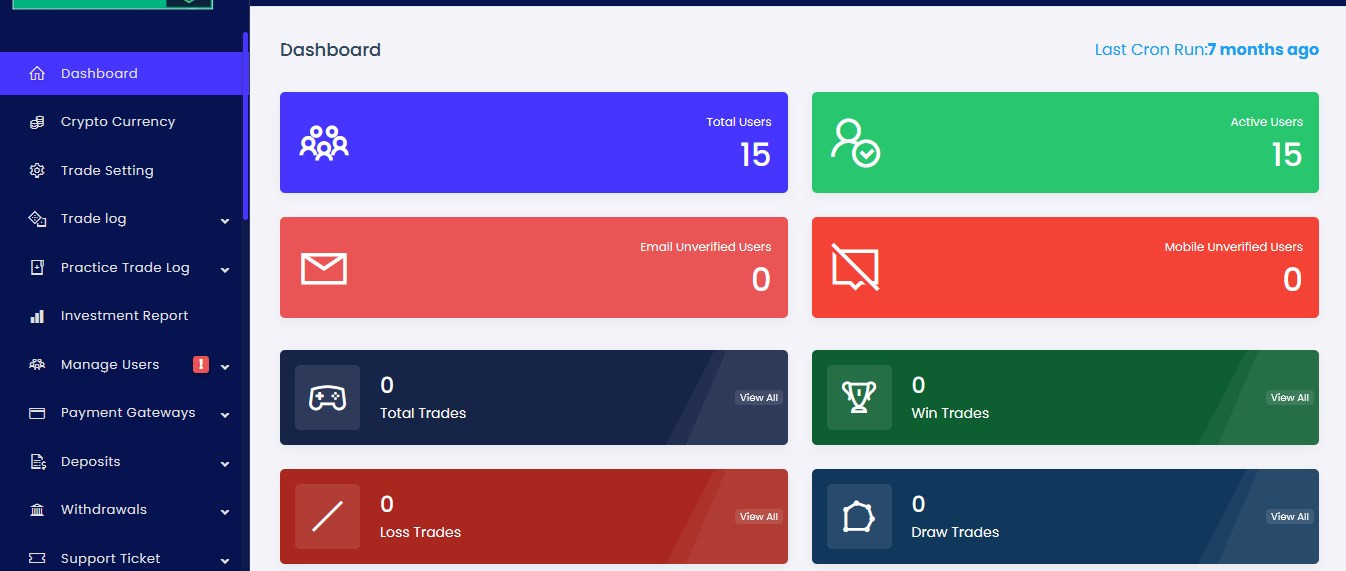Viewport: 1346px width, 571px height.
Task: Click View All on Win Trades
Action: click(1289, 398)
